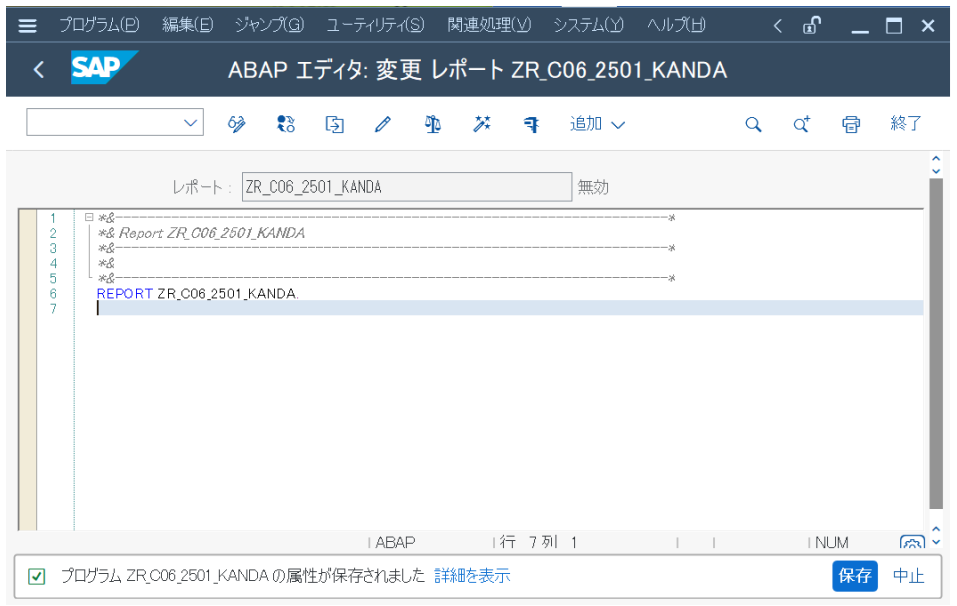Open the プログラム(P) menu

coord(99,25)
